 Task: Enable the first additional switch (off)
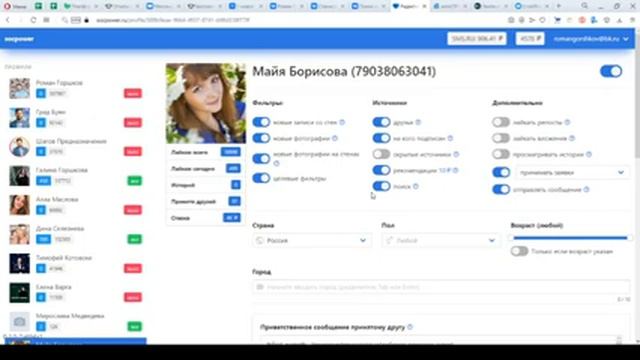(501, 122)
